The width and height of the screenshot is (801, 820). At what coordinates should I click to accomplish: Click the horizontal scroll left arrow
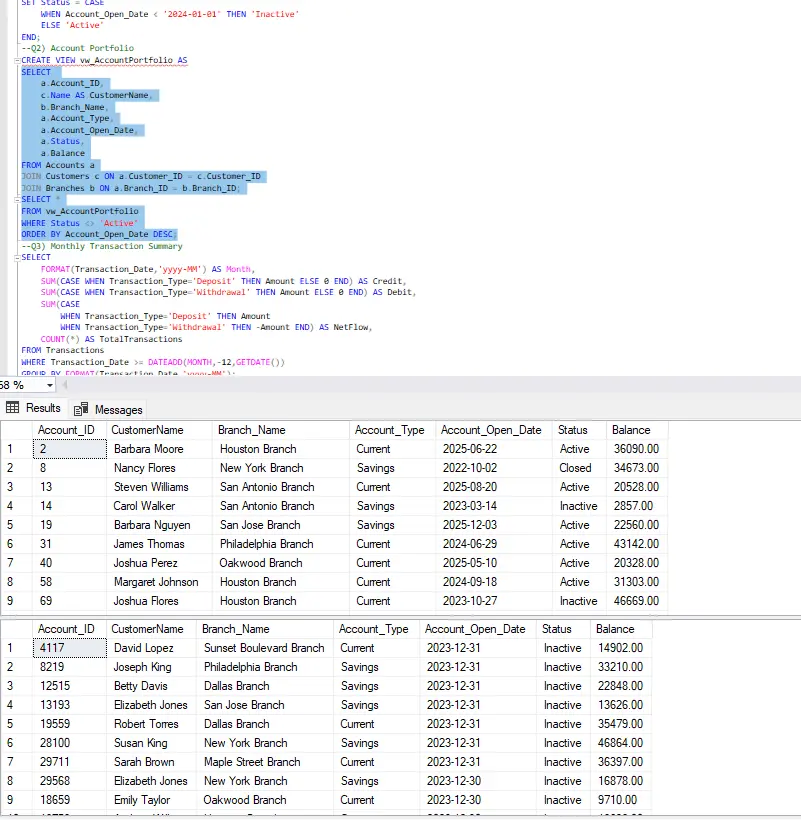(65, 385)
